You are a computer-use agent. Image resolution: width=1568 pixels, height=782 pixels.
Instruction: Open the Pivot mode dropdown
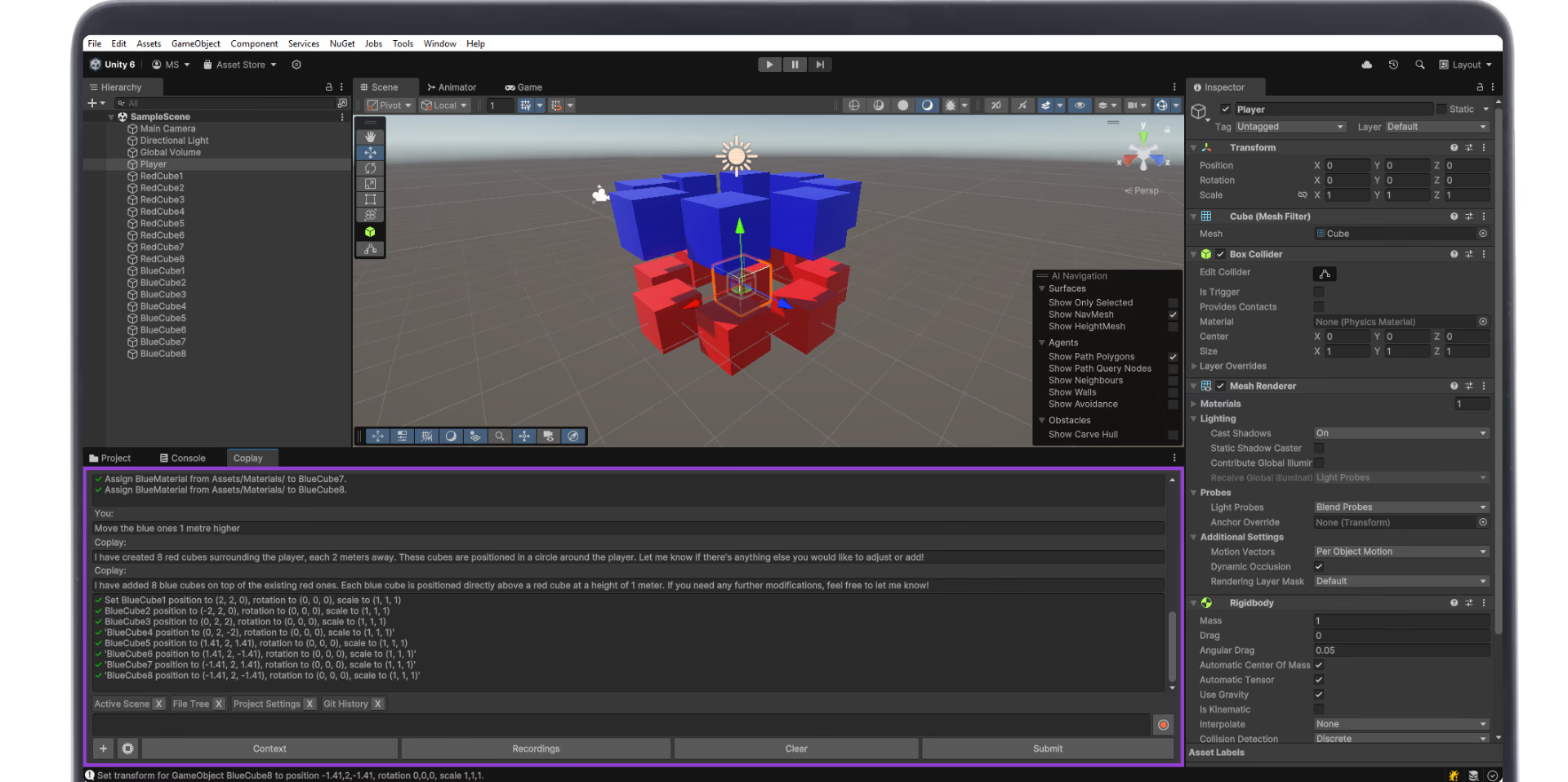389,105
